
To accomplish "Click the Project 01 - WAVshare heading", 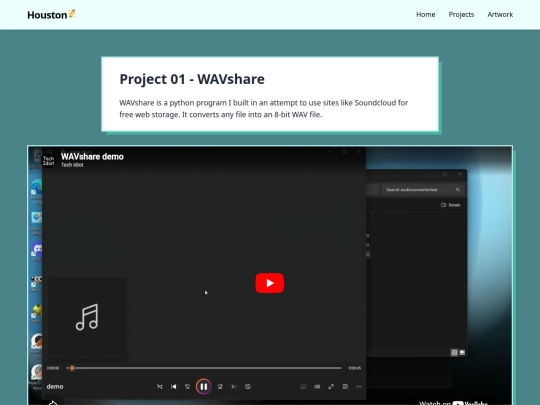I will click(x=192, y=79).
